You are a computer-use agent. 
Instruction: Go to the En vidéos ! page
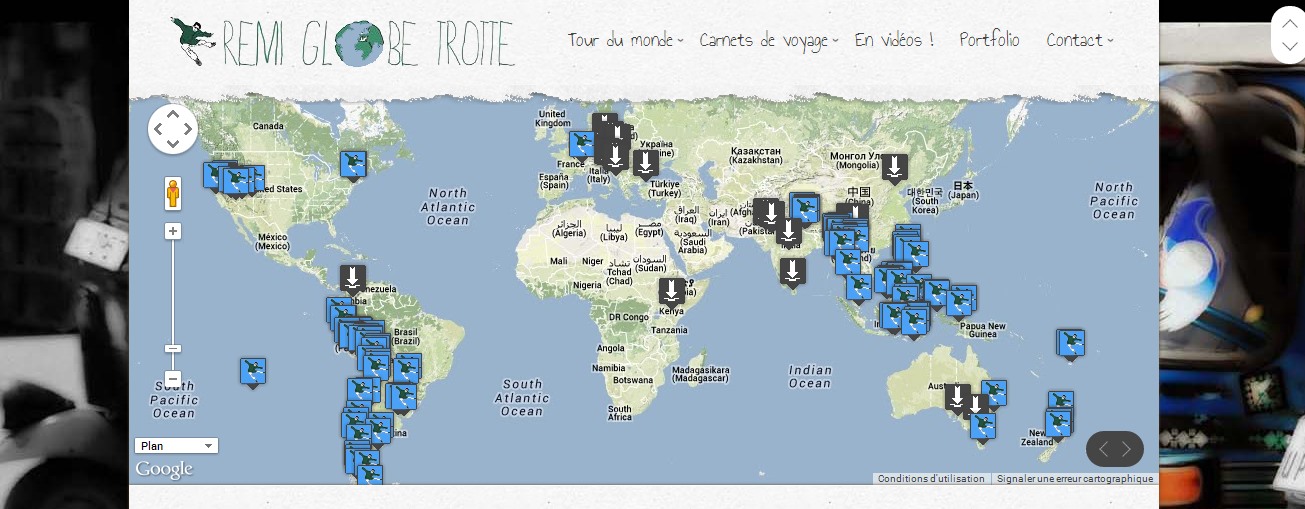tap(894, 40)
